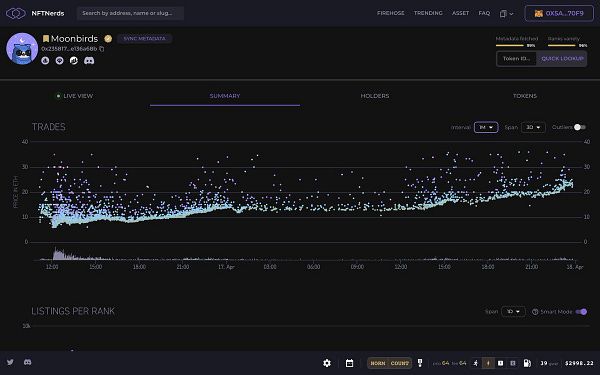Select the lightning bolt speed icon
Screen dimensions: 600x375
(x=488, y=363)
